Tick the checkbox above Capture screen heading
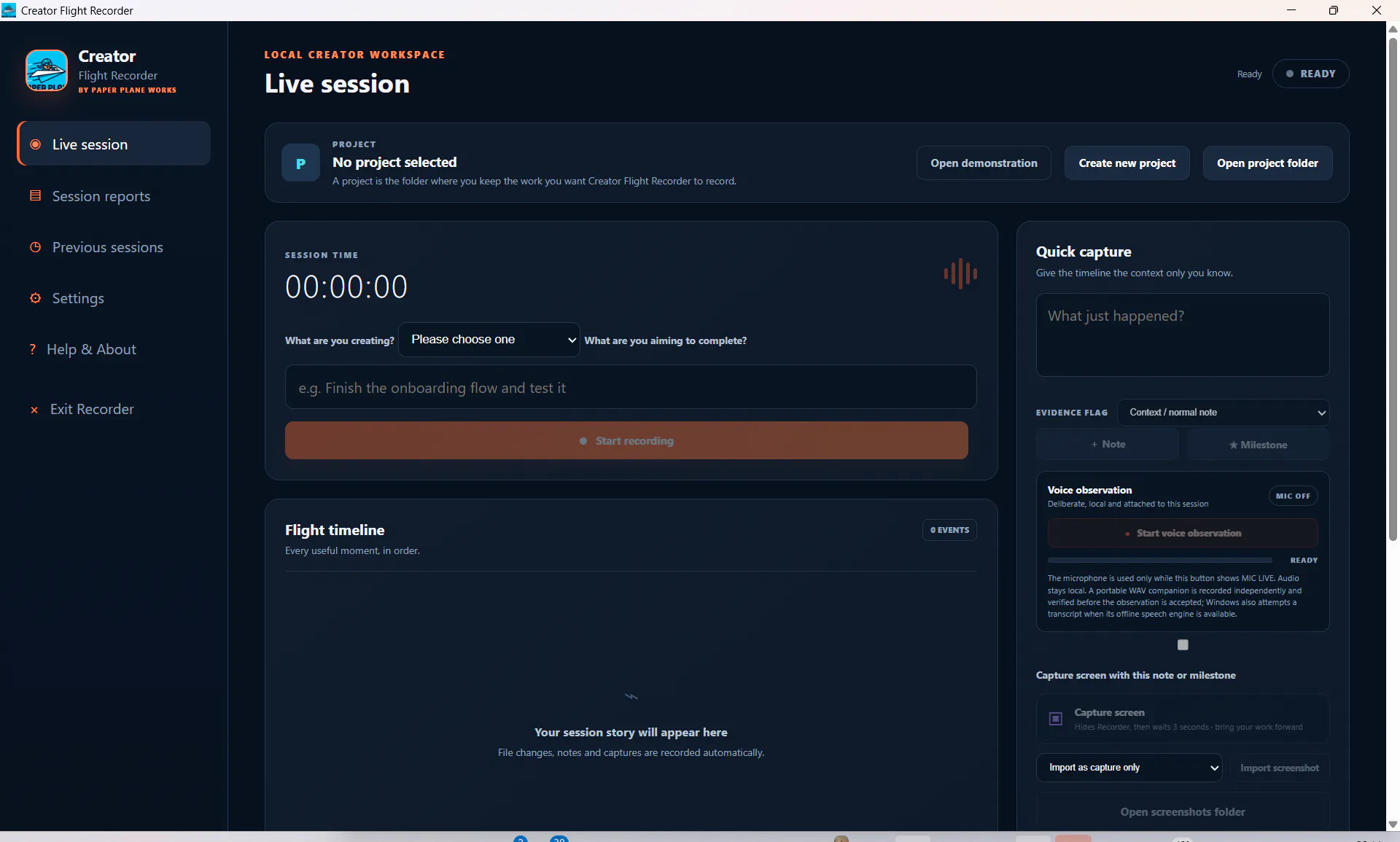This screenshot has height=842, width=1400. (1183, 645)
